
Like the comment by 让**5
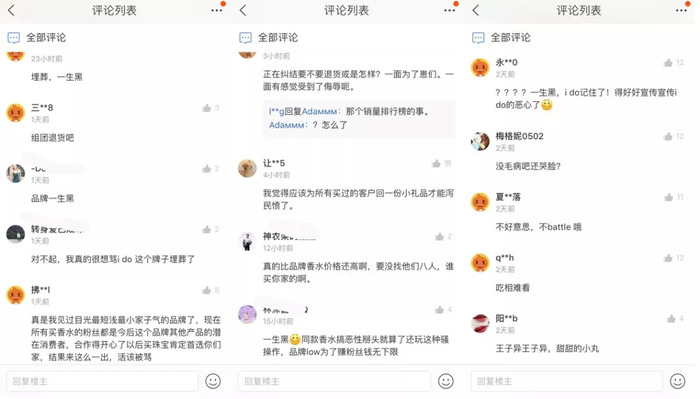coord(436,164)
